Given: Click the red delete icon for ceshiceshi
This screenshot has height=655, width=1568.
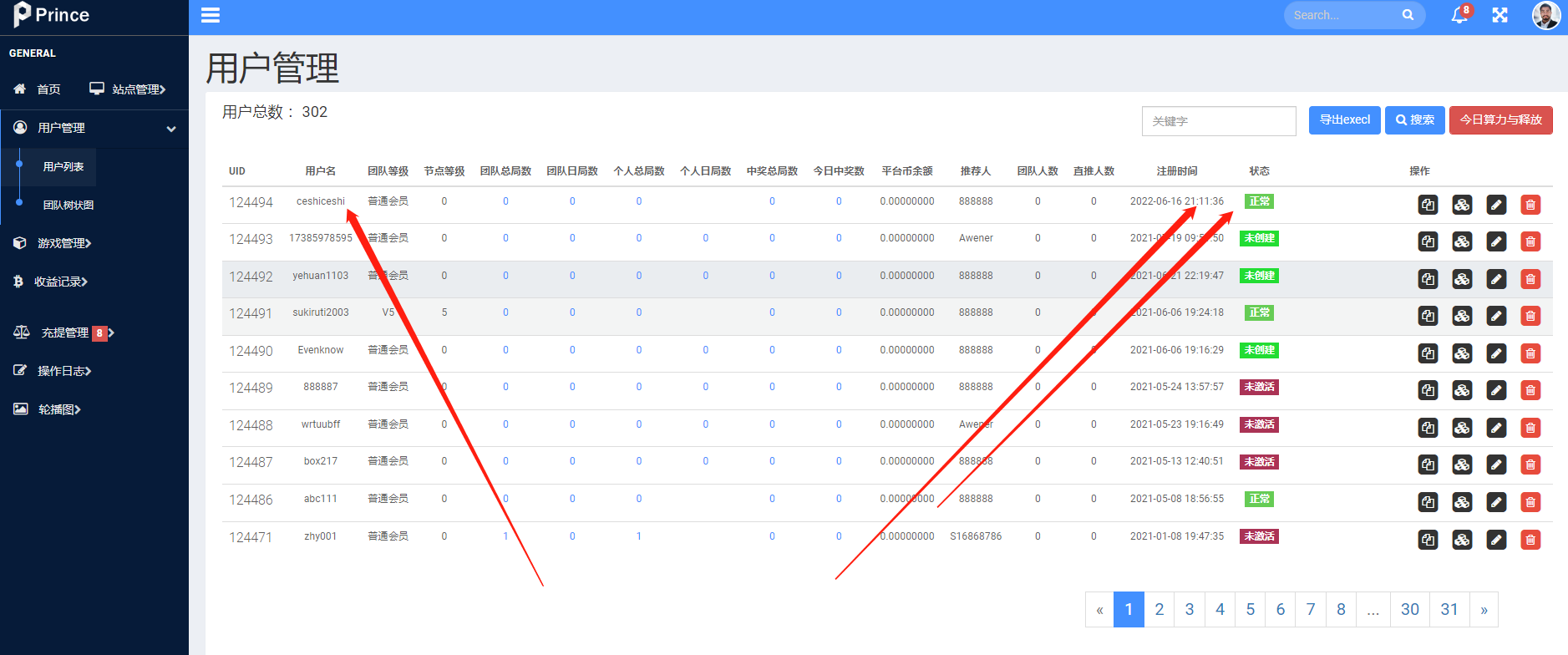Looking at the screenshot, I should point(1530,205).
